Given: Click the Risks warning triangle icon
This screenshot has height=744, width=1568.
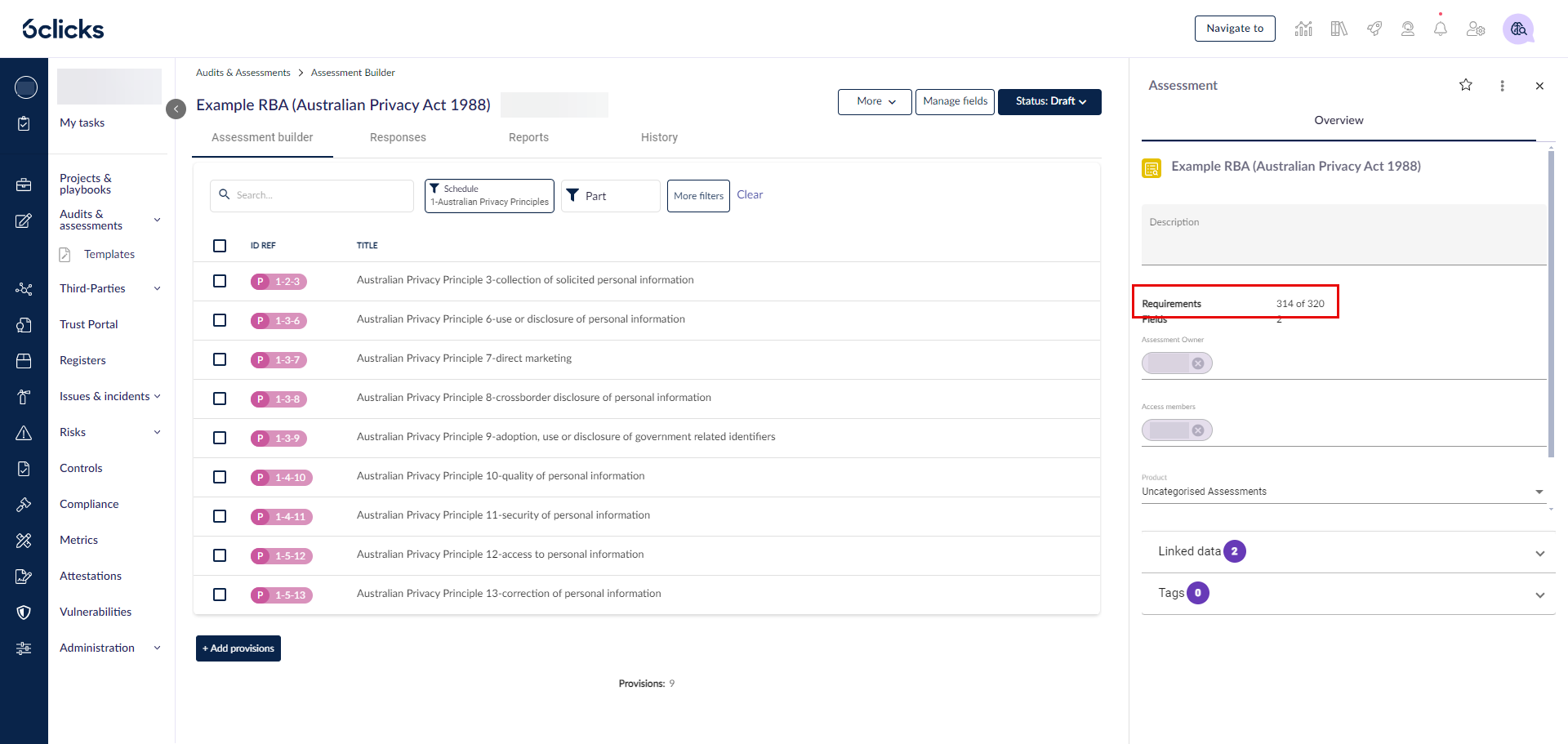Looking at the screenshot, I should 24,433.
